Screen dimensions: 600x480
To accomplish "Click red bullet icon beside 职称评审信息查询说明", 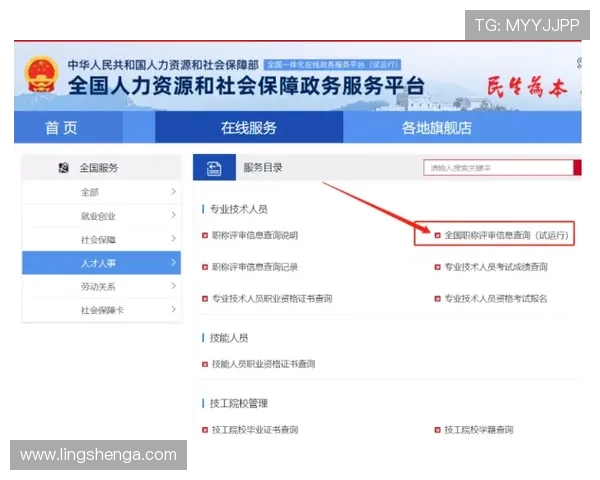I will pyautogui.click(x=205, y=235).
